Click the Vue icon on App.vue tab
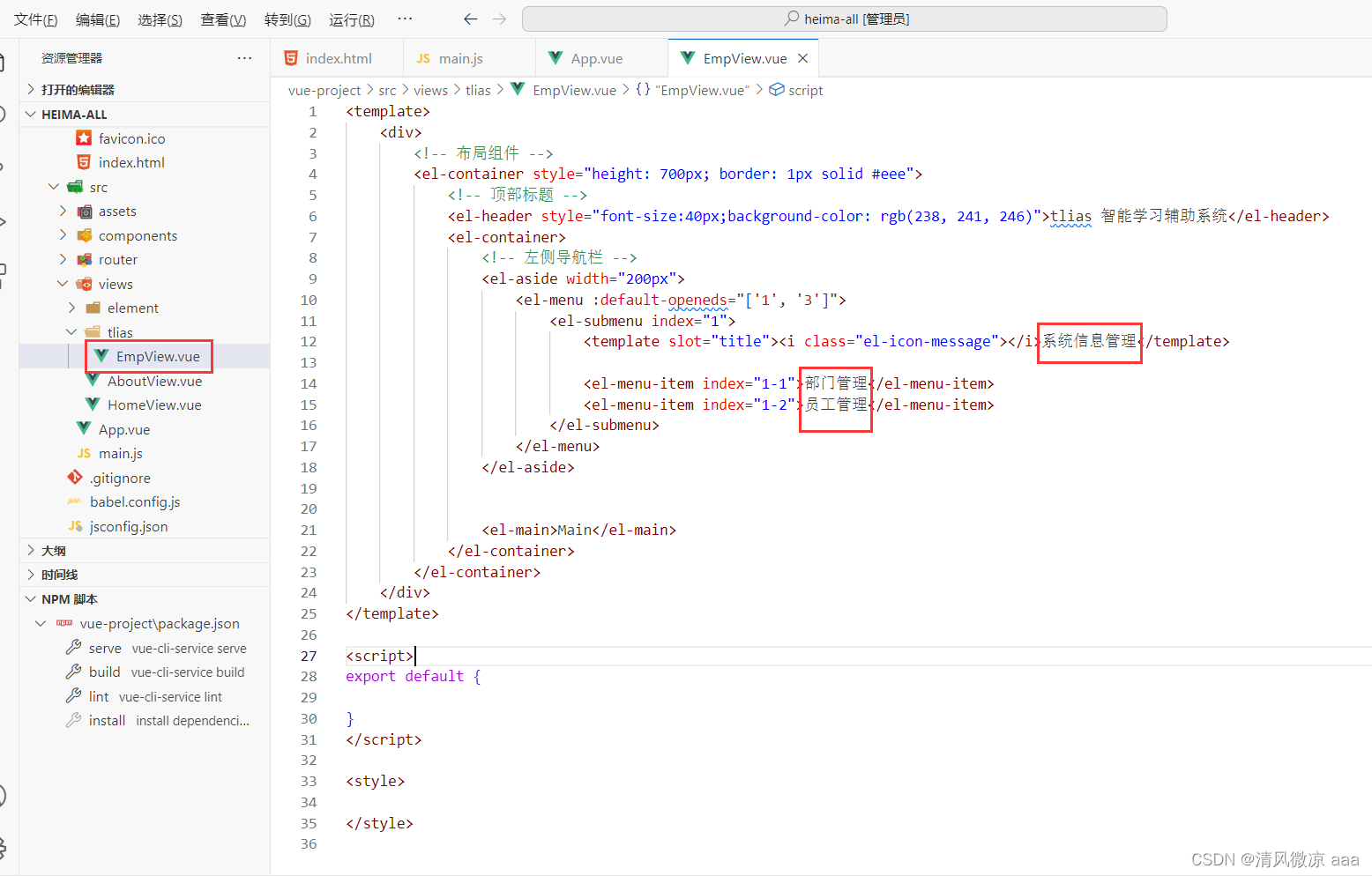1372x876 pixels. (556, 58)
